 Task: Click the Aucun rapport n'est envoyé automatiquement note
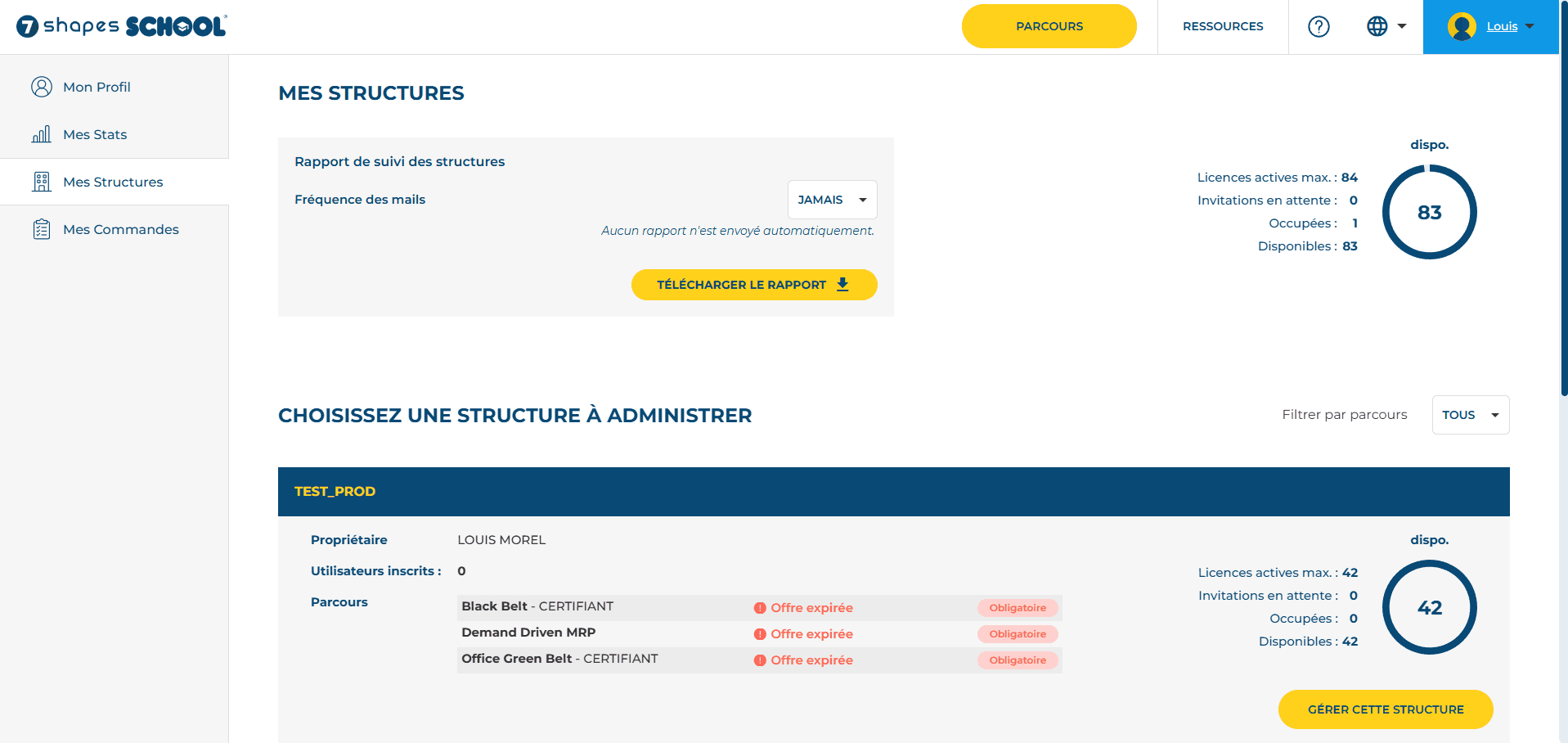[738, 231]
